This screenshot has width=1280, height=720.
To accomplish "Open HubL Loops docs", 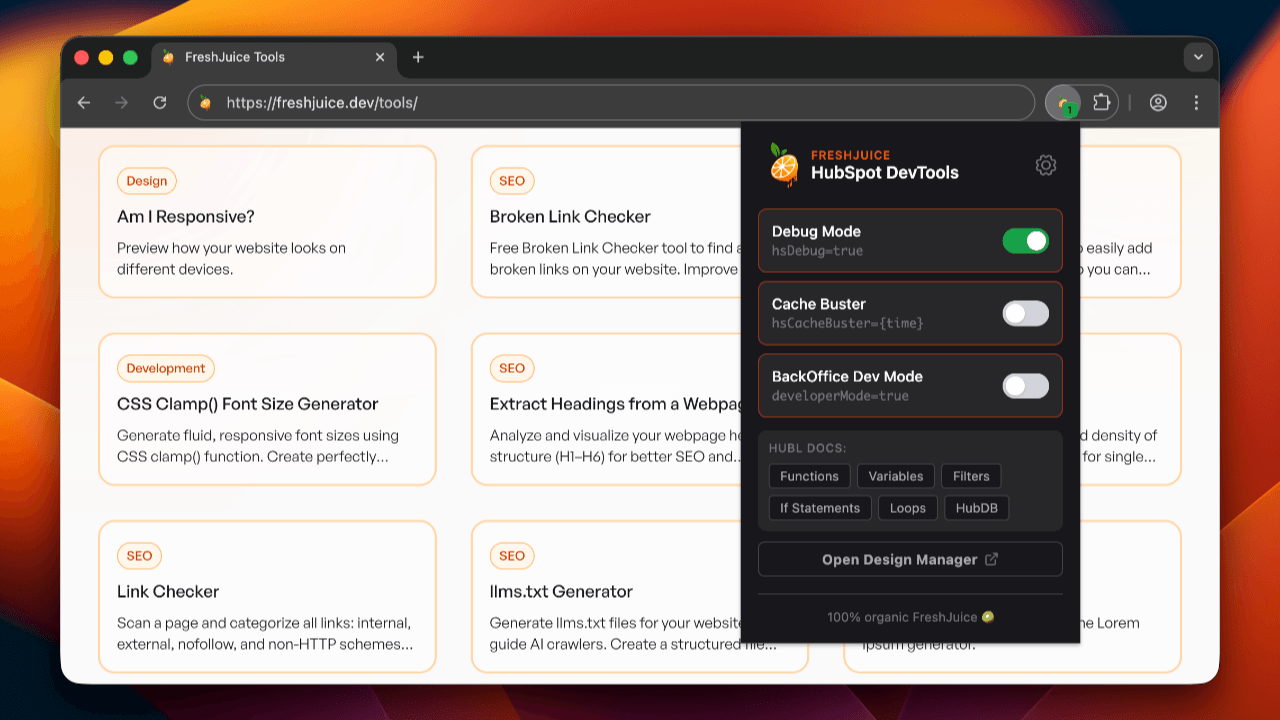I will [908, 508].
